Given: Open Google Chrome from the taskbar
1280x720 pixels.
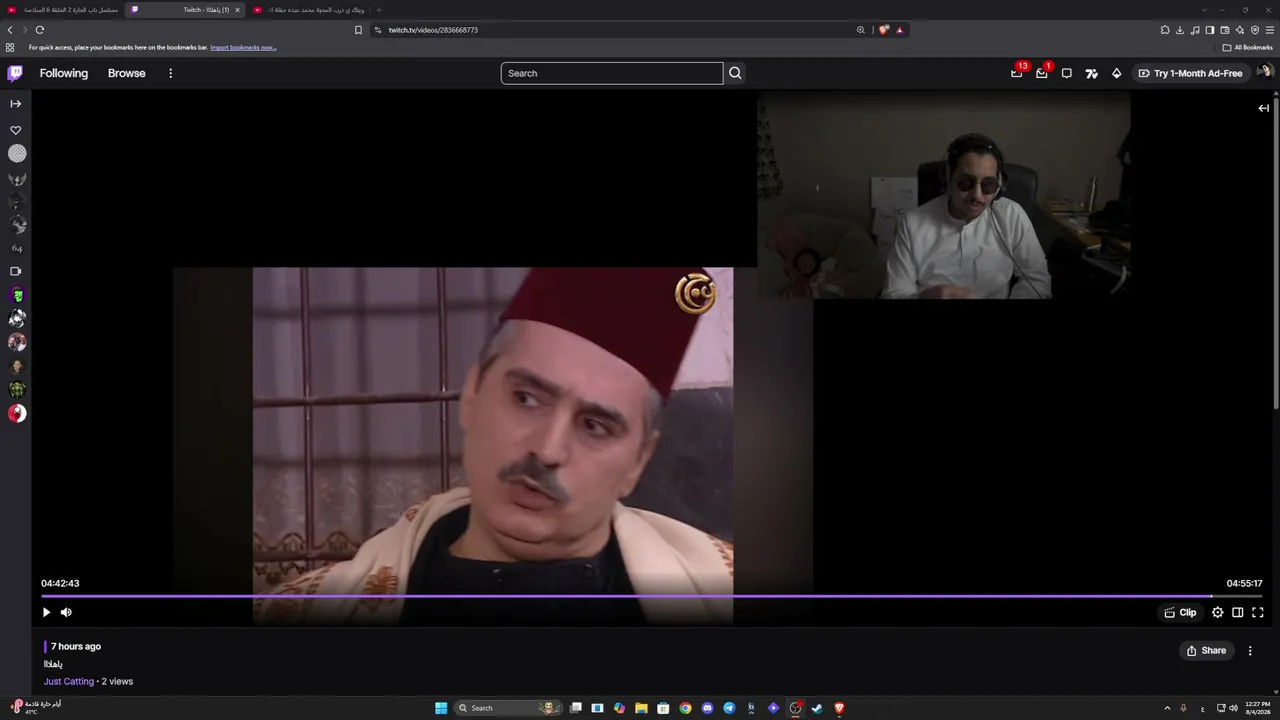Looking at the screenshot, I should [685, 708].
